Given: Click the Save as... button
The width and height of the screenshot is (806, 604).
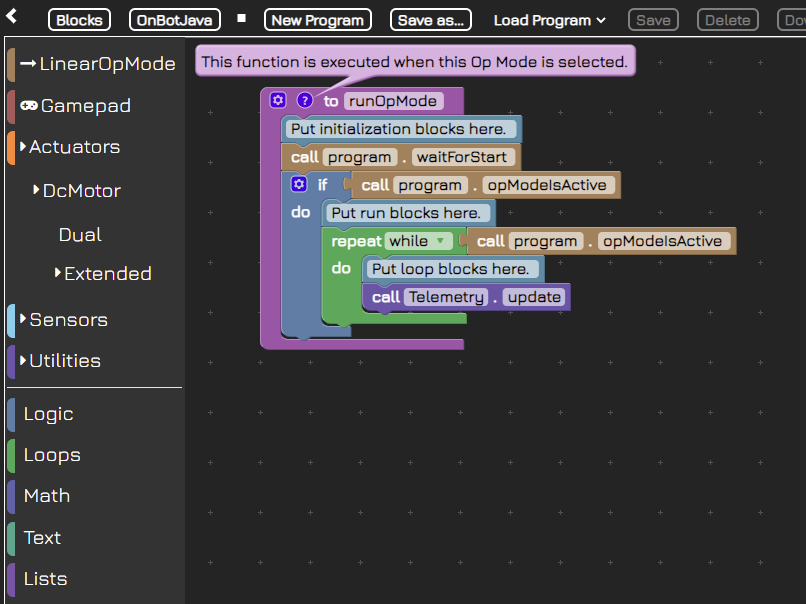Looking at the screenshot, I should tap(430, 19).
